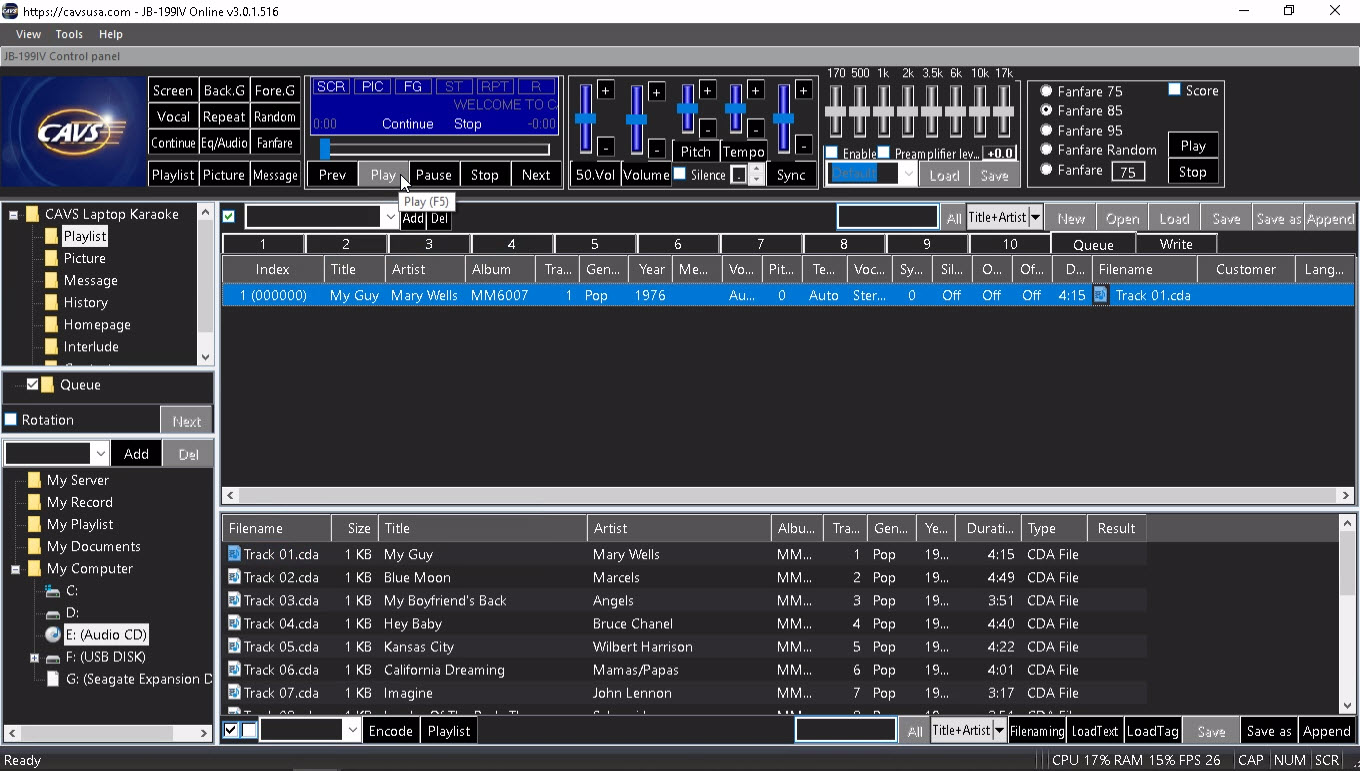
Task: Switch to playlist tab 5
Action: pyautogui.click(x=594, y=244)
